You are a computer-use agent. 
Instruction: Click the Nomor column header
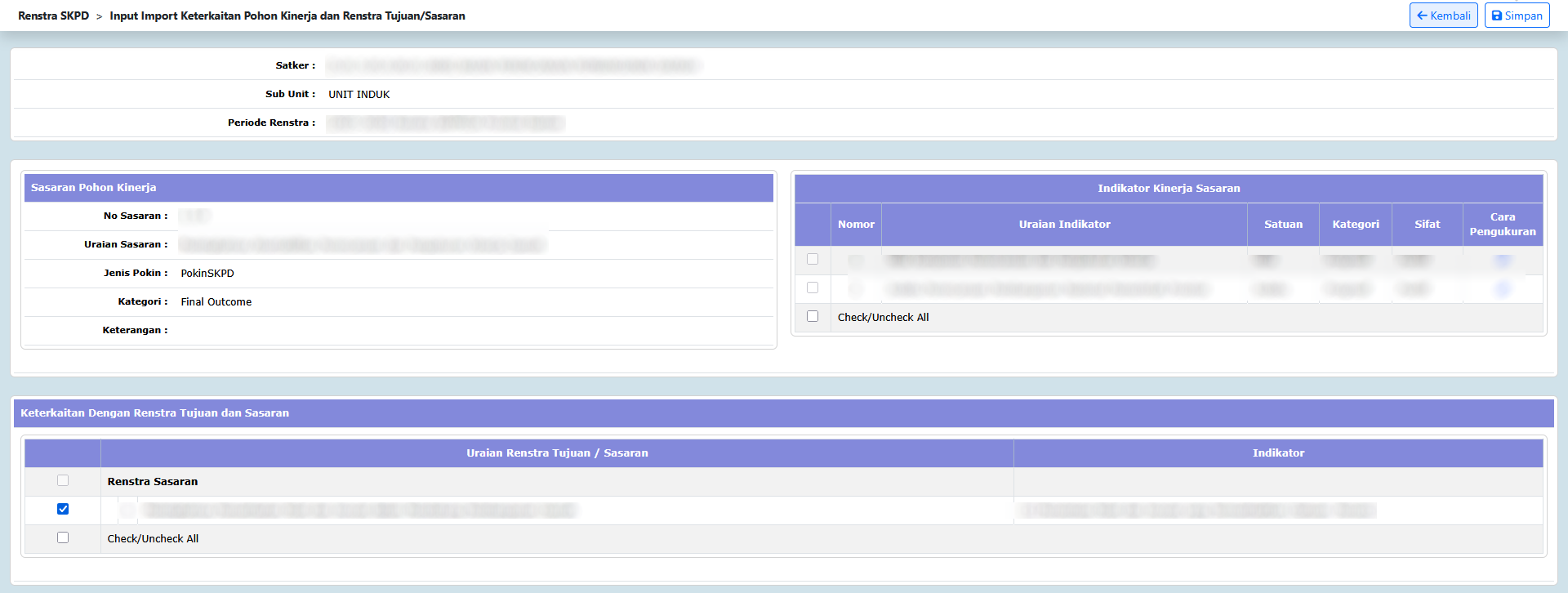coord(856,224)
